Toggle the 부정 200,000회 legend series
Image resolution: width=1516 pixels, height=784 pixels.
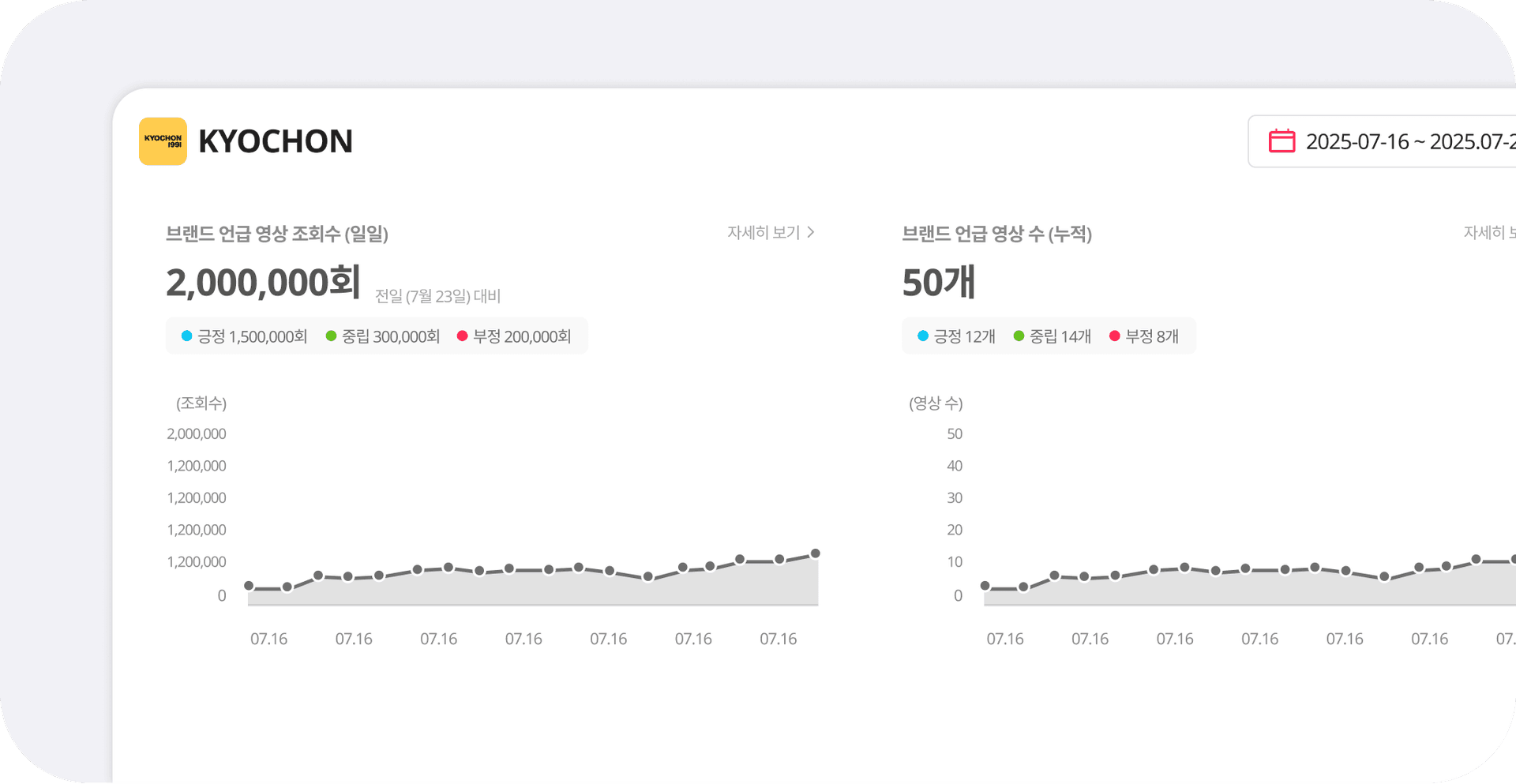click(x=521, y=337)
